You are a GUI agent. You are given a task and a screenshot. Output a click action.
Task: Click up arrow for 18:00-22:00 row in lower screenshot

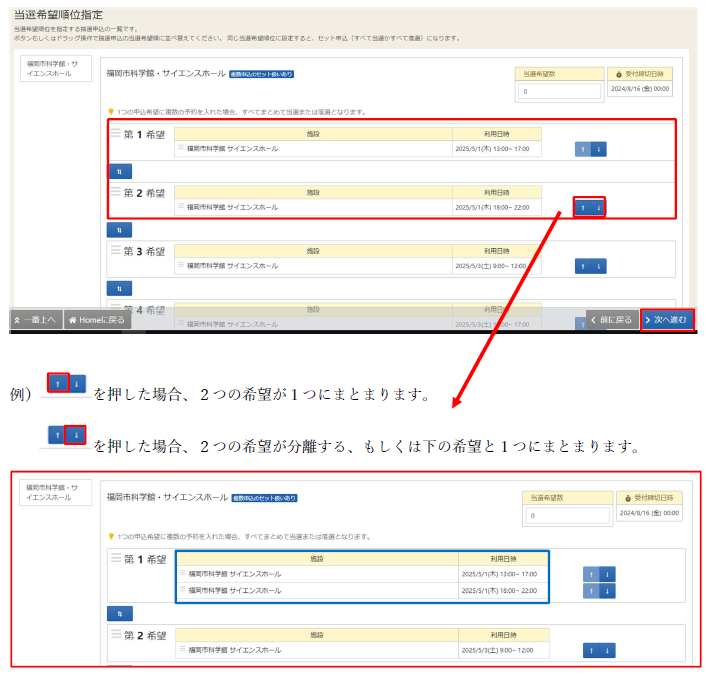pos(591,591)
